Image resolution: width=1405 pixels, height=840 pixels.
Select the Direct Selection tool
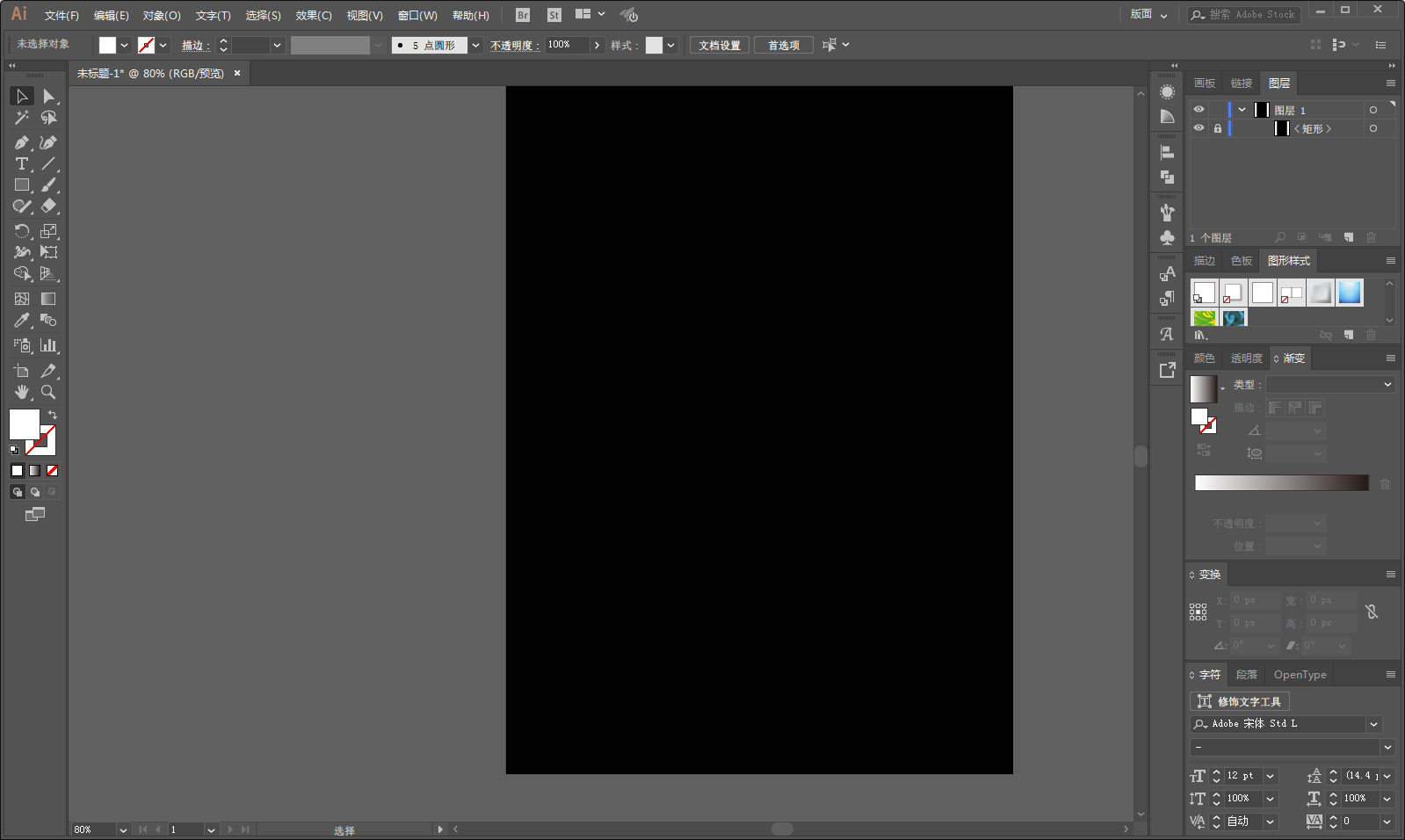tap(48, 96)
